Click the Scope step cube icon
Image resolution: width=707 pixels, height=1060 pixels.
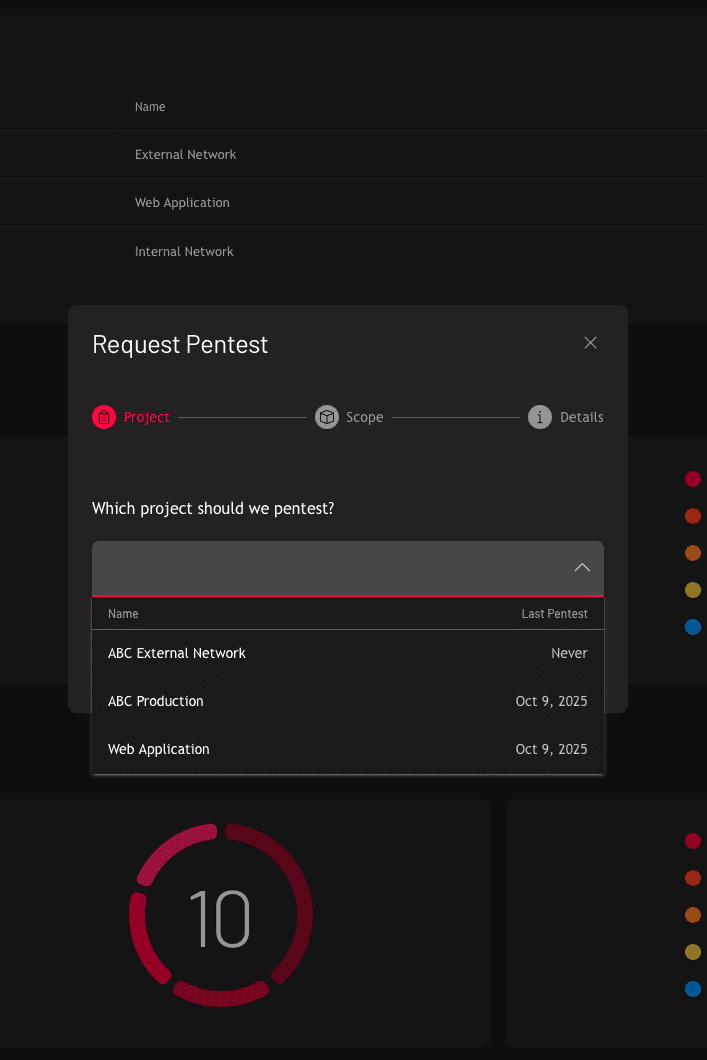click(327, 417)
